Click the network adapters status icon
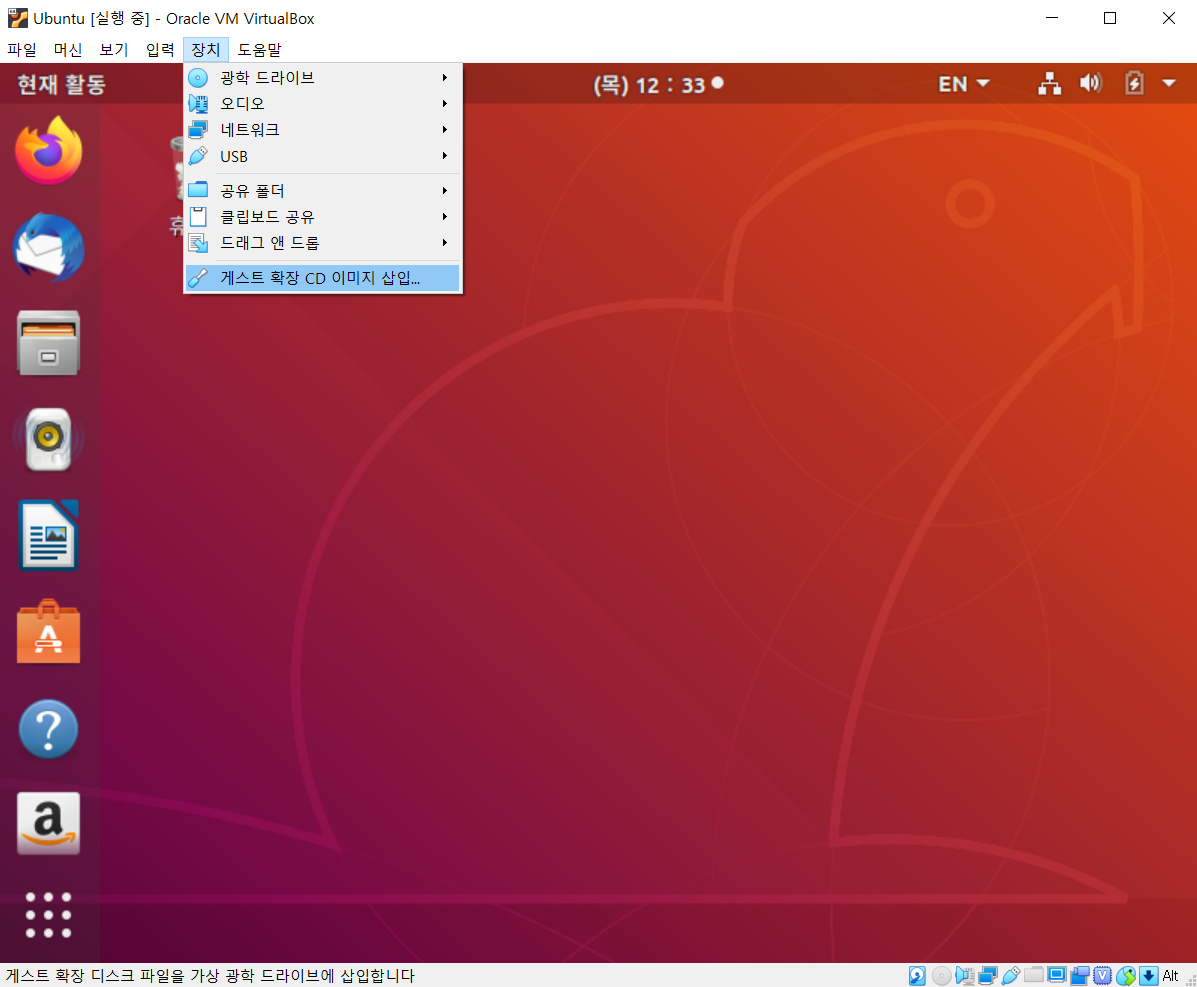The image size is (1197, 987). tap(988, 975)
